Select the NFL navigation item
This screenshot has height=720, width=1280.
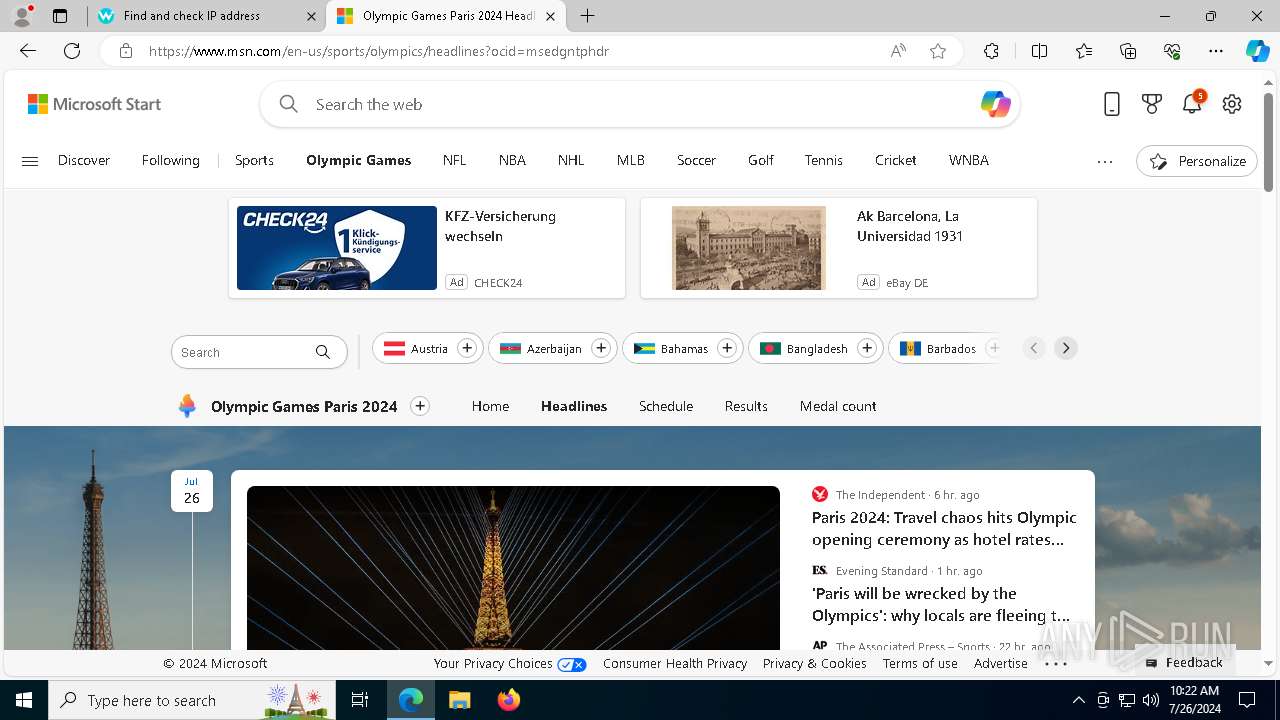coord(455,160)
